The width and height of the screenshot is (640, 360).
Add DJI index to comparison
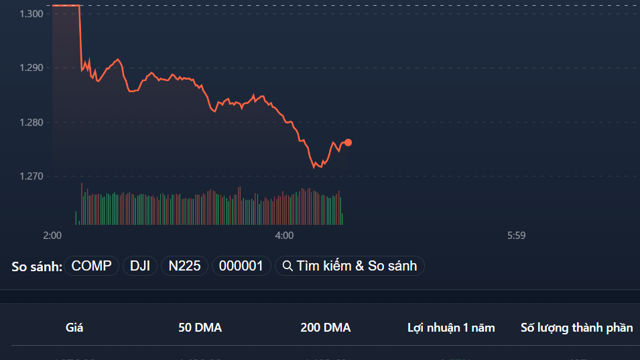coord(140,266)
